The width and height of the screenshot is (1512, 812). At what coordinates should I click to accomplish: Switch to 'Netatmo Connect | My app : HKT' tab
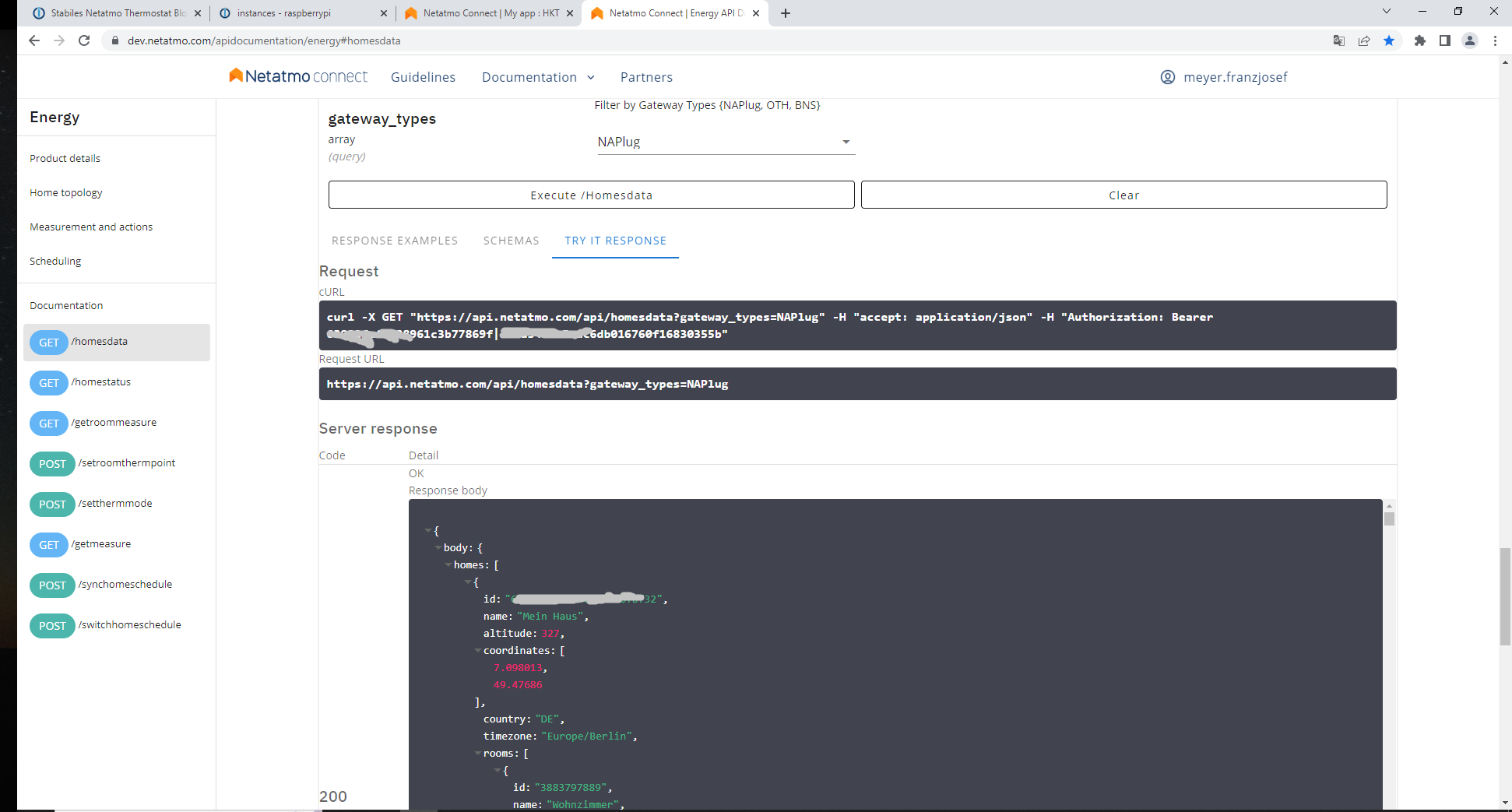(489, 13)
